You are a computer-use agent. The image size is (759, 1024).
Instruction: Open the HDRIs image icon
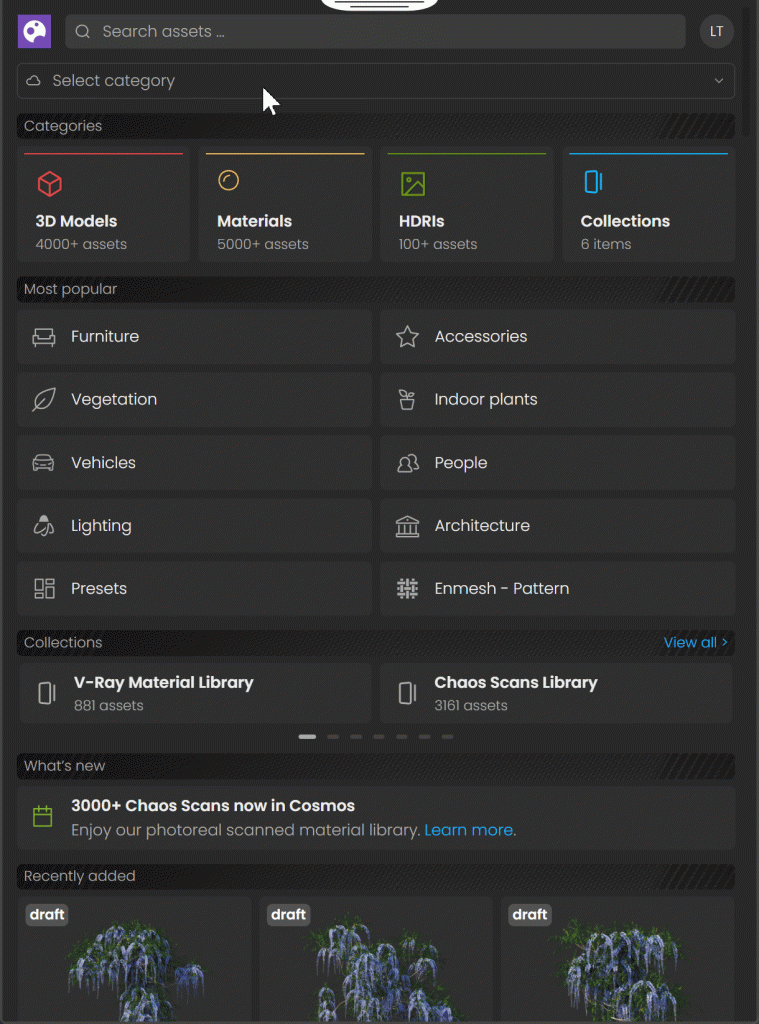pos(413,184)
